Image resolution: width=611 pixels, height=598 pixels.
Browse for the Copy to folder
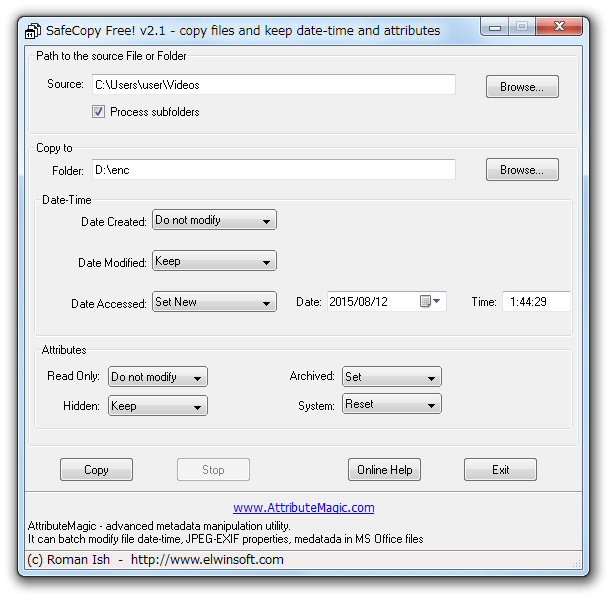[522, 169]
